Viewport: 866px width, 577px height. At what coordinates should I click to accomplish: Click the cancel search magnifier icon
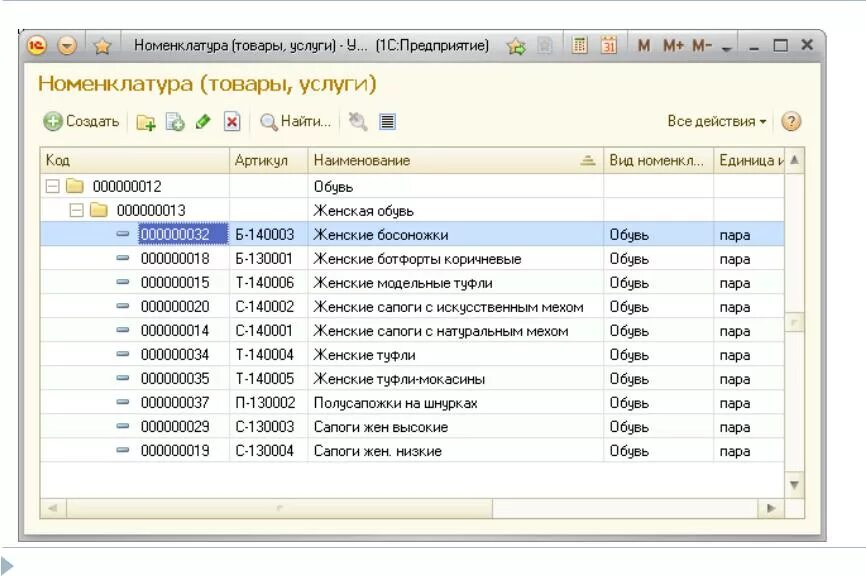[358, 121]
